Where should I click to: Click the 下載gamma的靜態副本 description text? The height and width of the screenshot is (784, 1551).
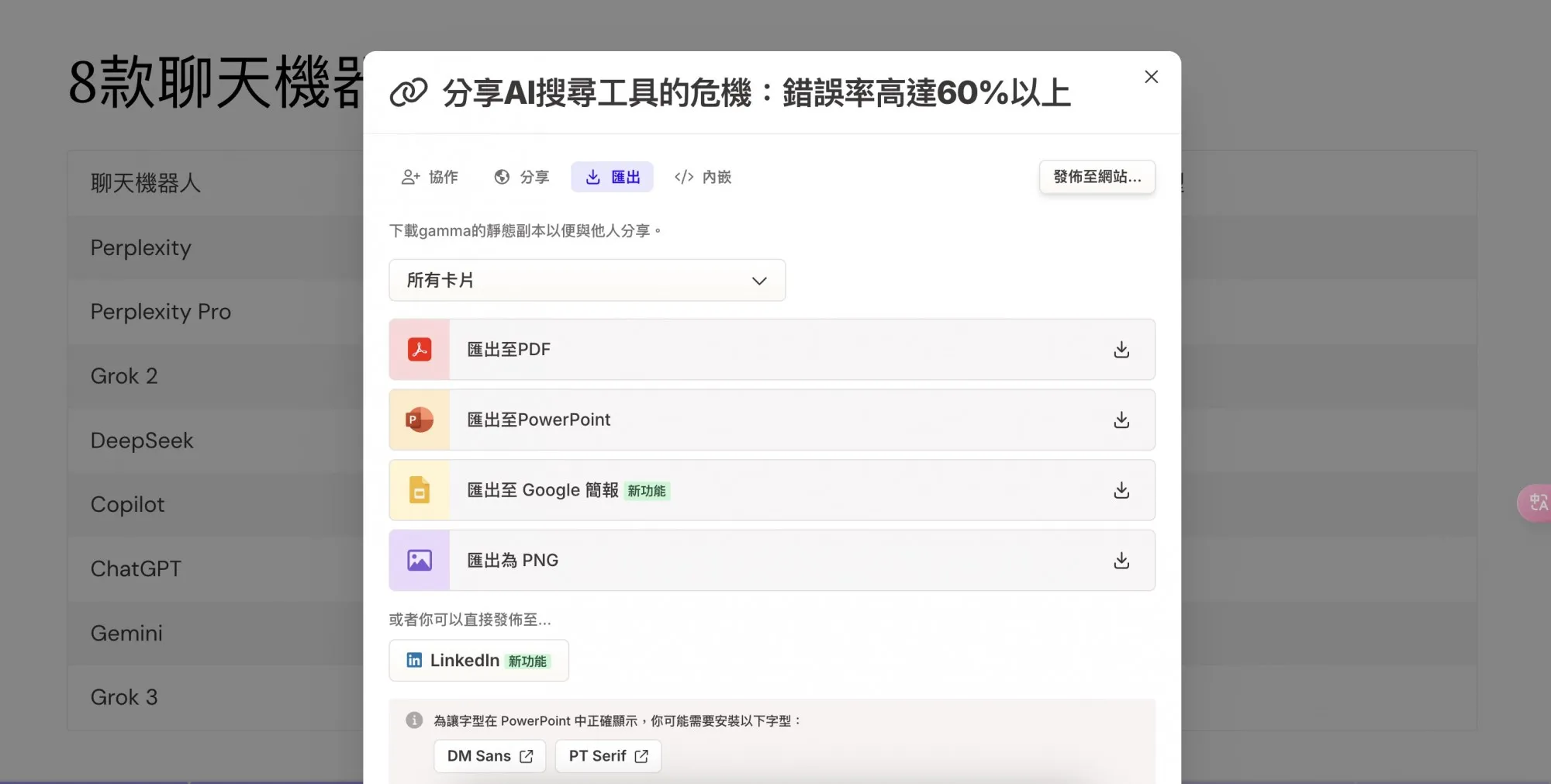[x=525, y=231]
